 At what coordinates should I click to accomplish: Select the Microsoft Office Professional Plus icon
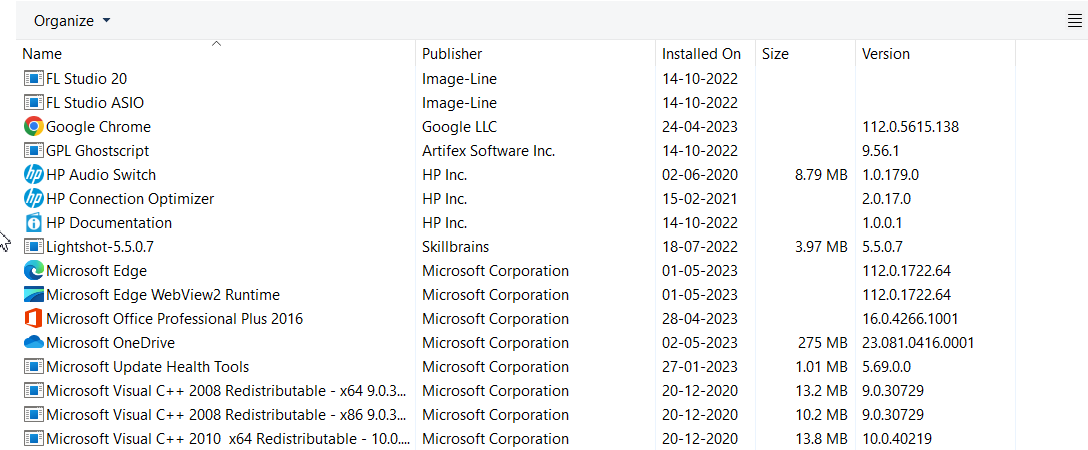33,319
